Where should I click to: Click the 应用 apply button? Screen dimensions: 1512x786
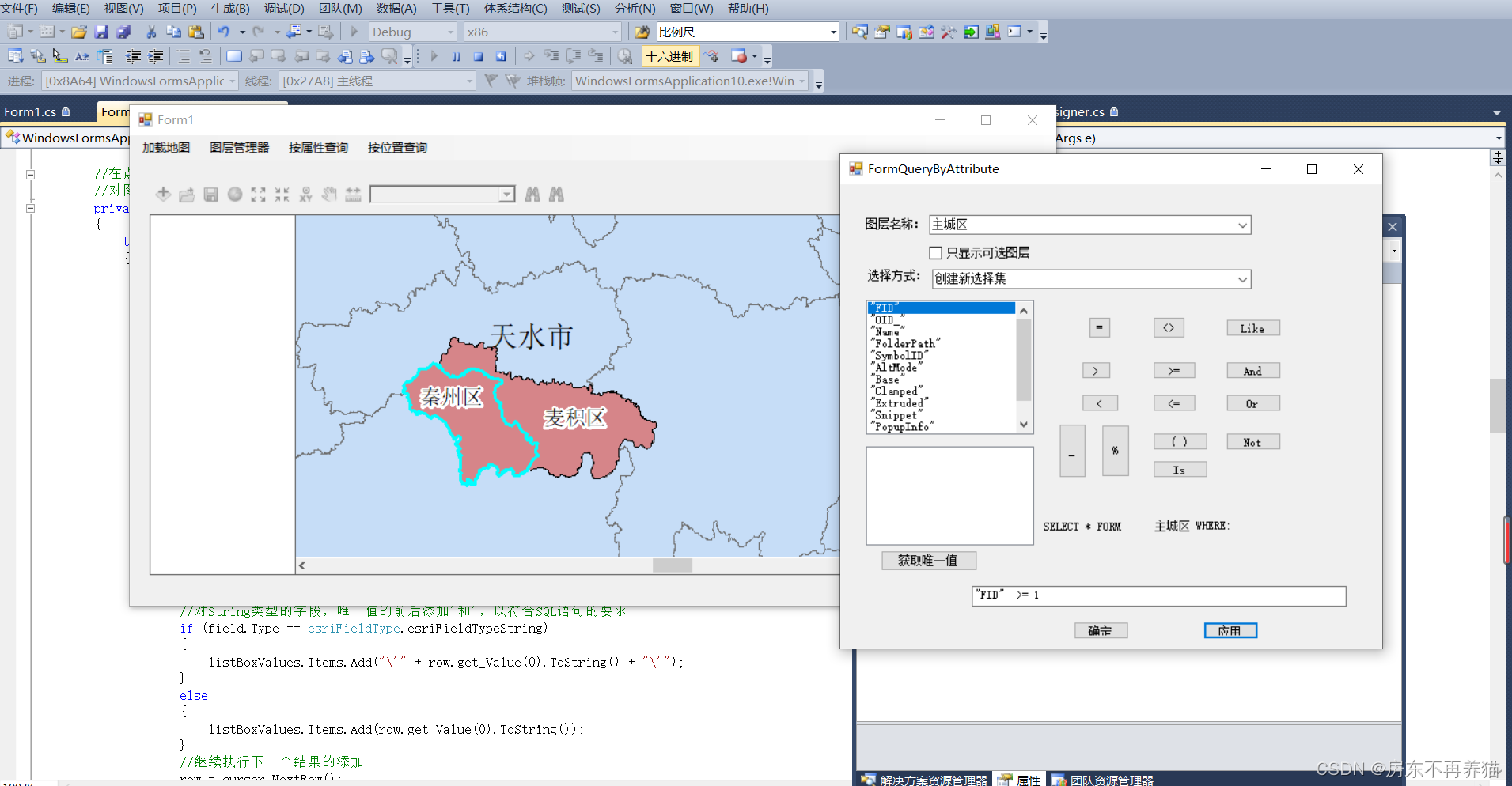coord(1230,630)
